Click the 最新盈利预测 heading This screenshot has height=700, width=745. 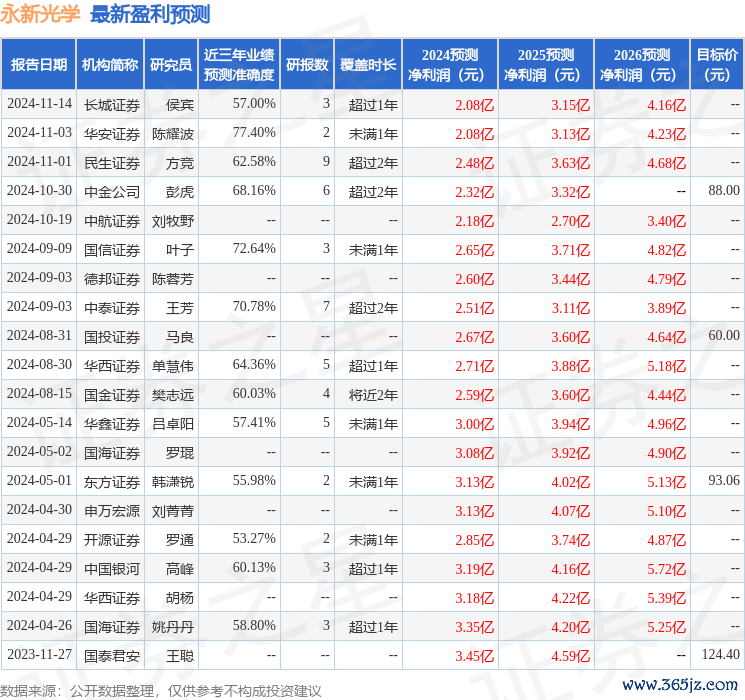tap(150, 14)
